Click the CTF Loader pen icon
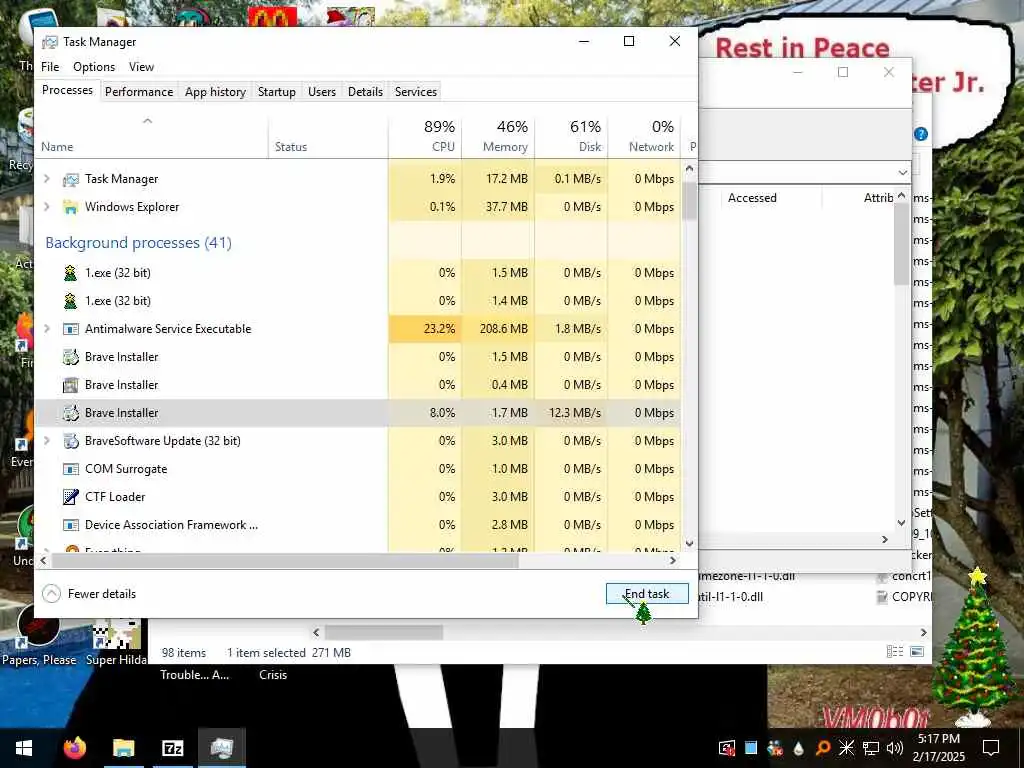The image size is (1024, 768). coord(71,497)
